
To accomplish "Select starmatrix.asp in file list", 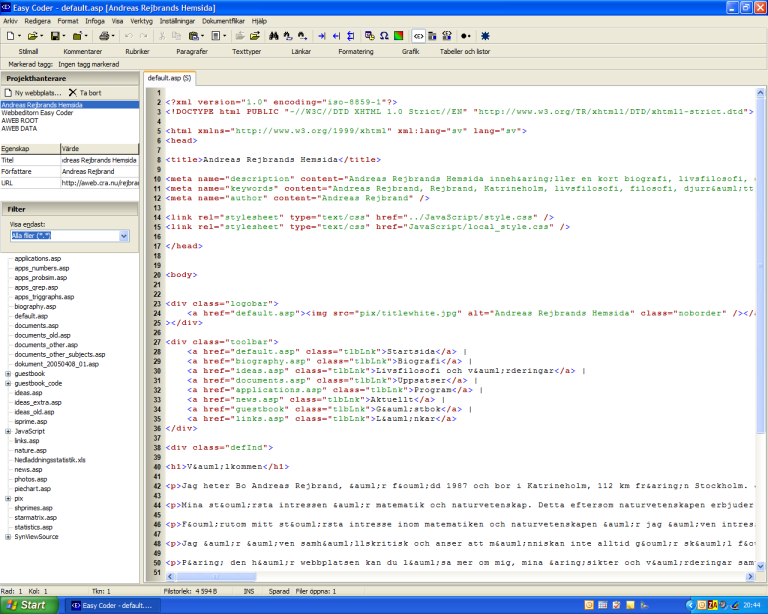I will click(x=36, y=518).
